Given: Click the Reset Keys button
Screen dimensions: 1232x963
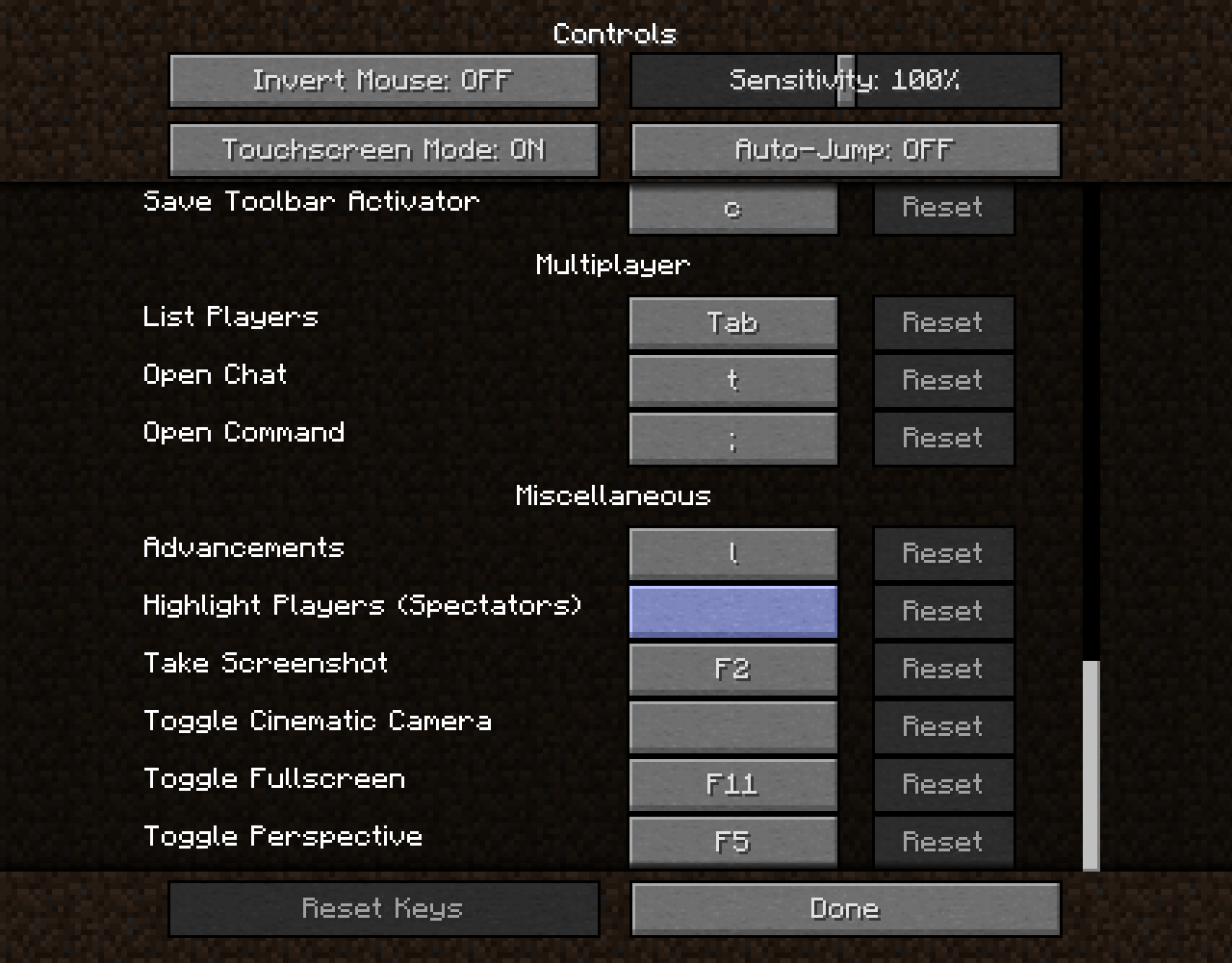Looking at the screenshot, I should click(384, 909).
